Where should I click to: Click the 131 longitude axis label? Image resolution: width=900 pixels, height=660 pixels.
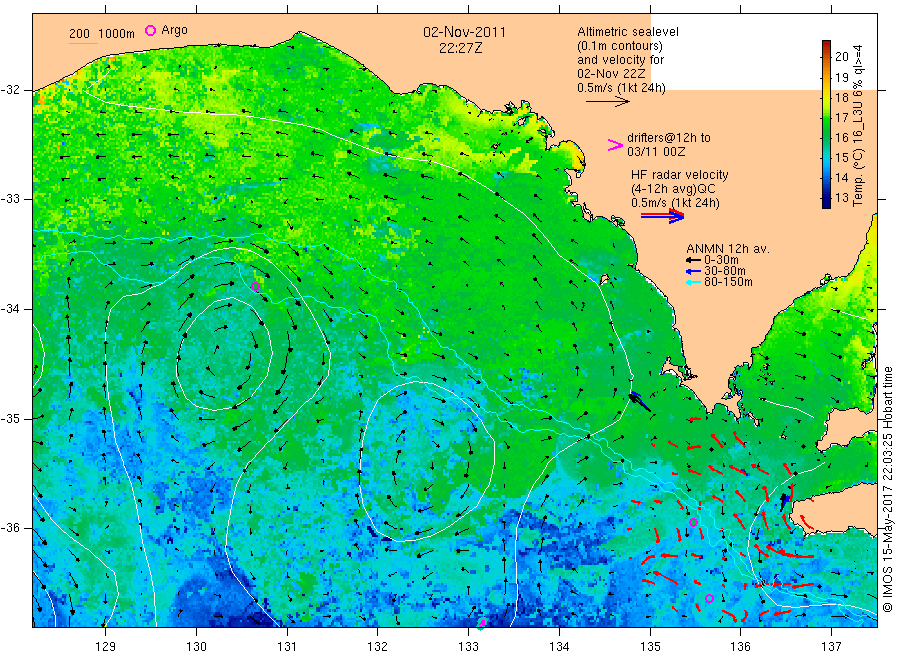coord(287,647)
